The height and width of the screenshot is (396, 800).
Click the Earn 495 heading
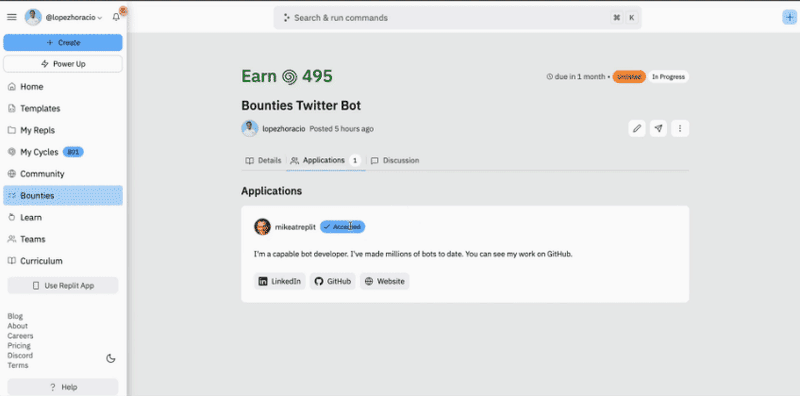click(x=287, y=77)
